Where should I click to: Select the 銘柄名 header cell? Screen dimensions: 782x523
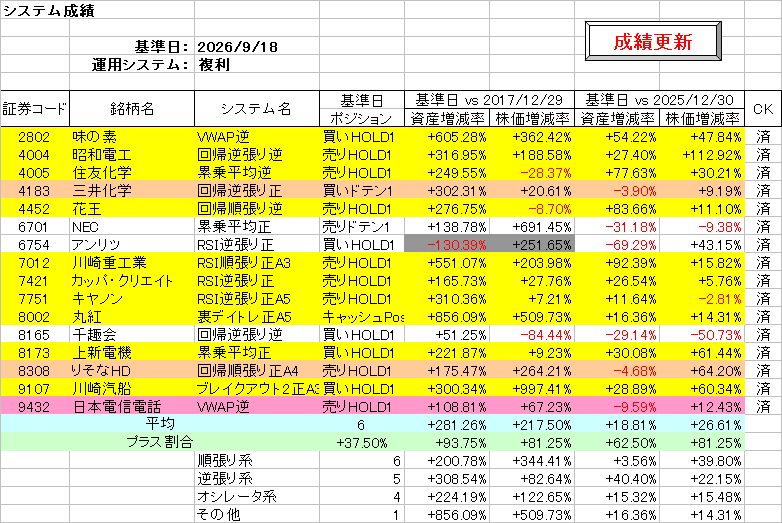click(132, 109)
